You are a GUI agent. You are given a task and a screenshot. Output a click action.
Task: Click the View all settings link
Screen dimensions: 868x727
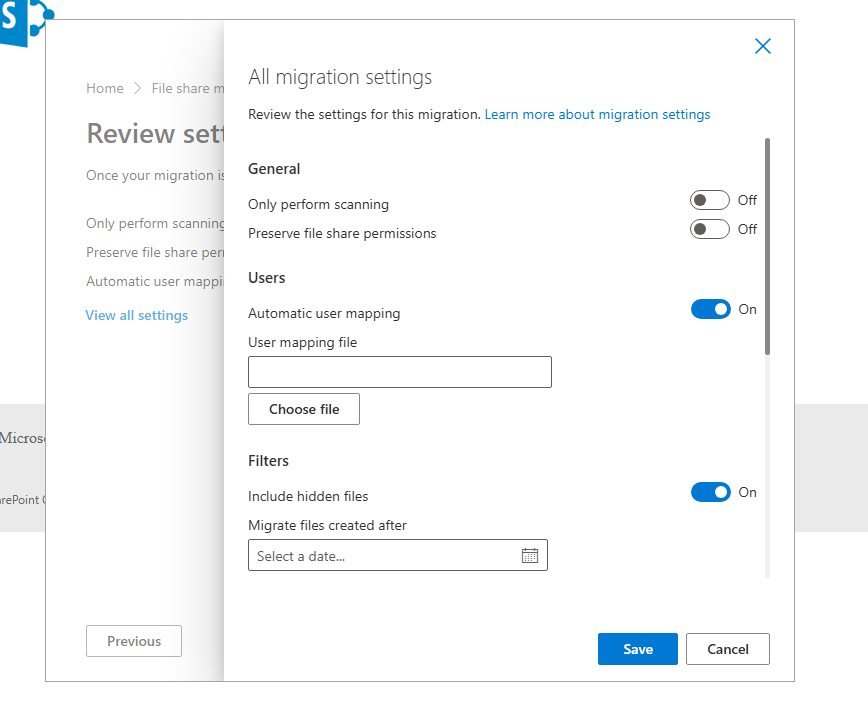pos(137,315)
